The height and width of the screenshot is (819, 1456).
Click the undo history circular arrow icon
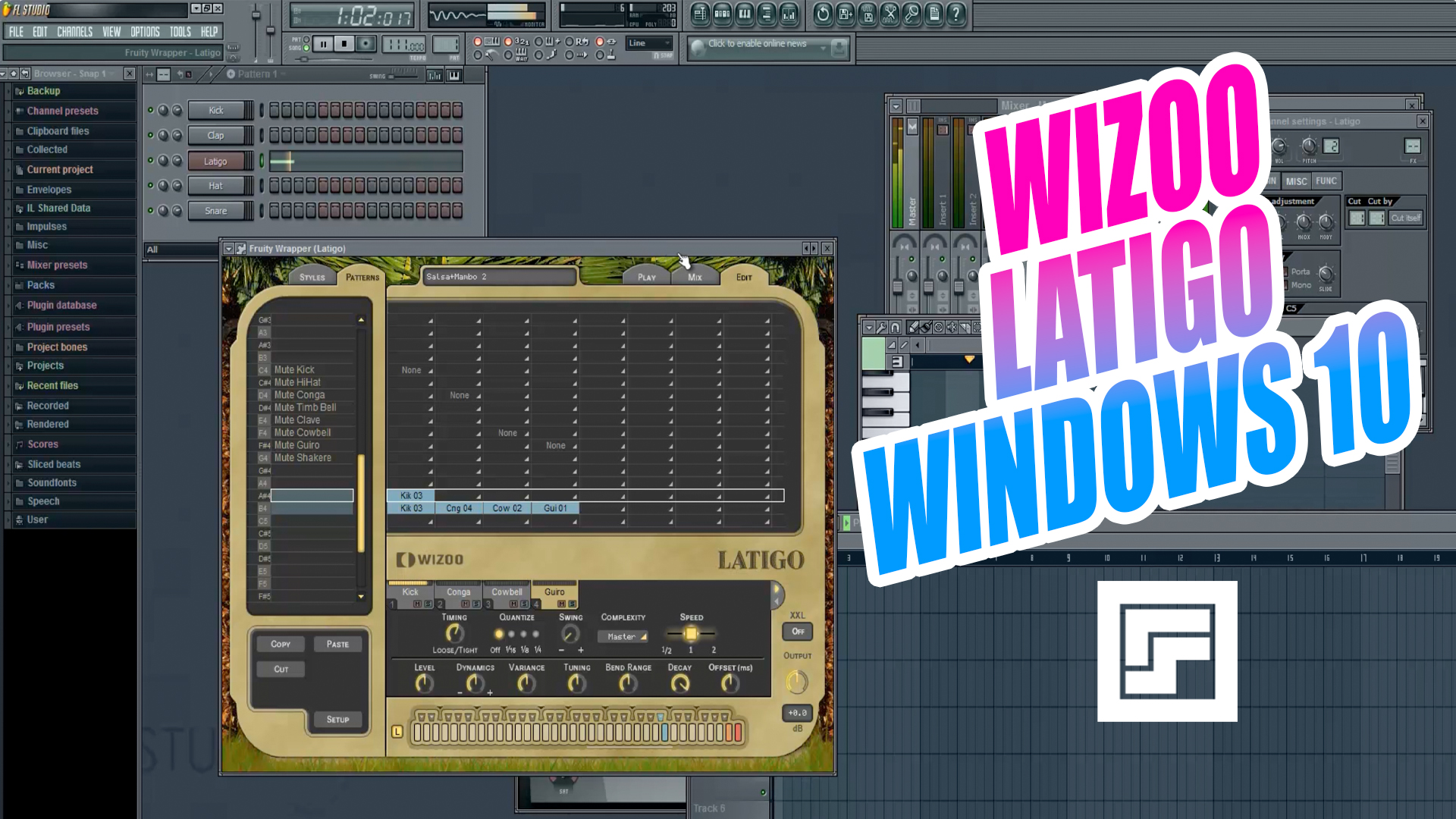point(823,14)
